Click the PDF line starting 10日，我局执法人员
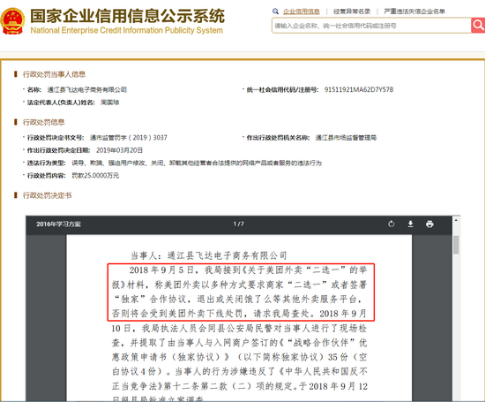 [x=239, y=329]
